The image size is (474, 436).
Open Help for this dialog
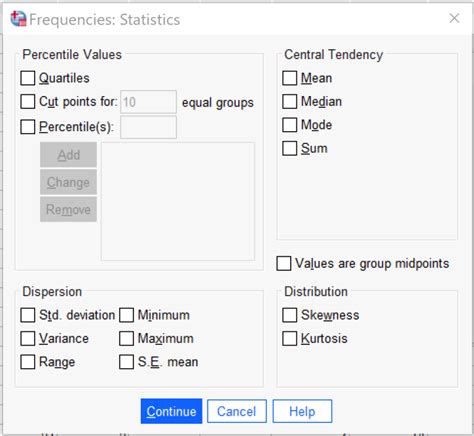[x=302, y=411]
